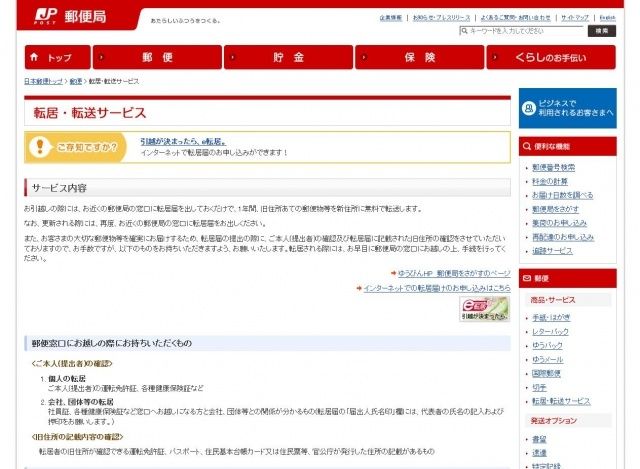The height and width of the screenshot is (469, 640).
Task: Click the 郵便窓口にお越しの際にお持ちいただくもの heading
Action: [x=112, y=343]
